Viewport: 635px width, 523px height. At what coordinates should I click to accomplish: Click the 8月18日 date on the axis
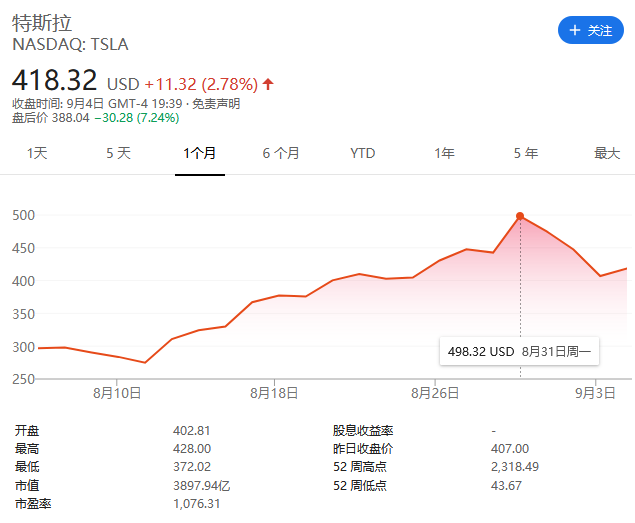(x=275, y=394)
